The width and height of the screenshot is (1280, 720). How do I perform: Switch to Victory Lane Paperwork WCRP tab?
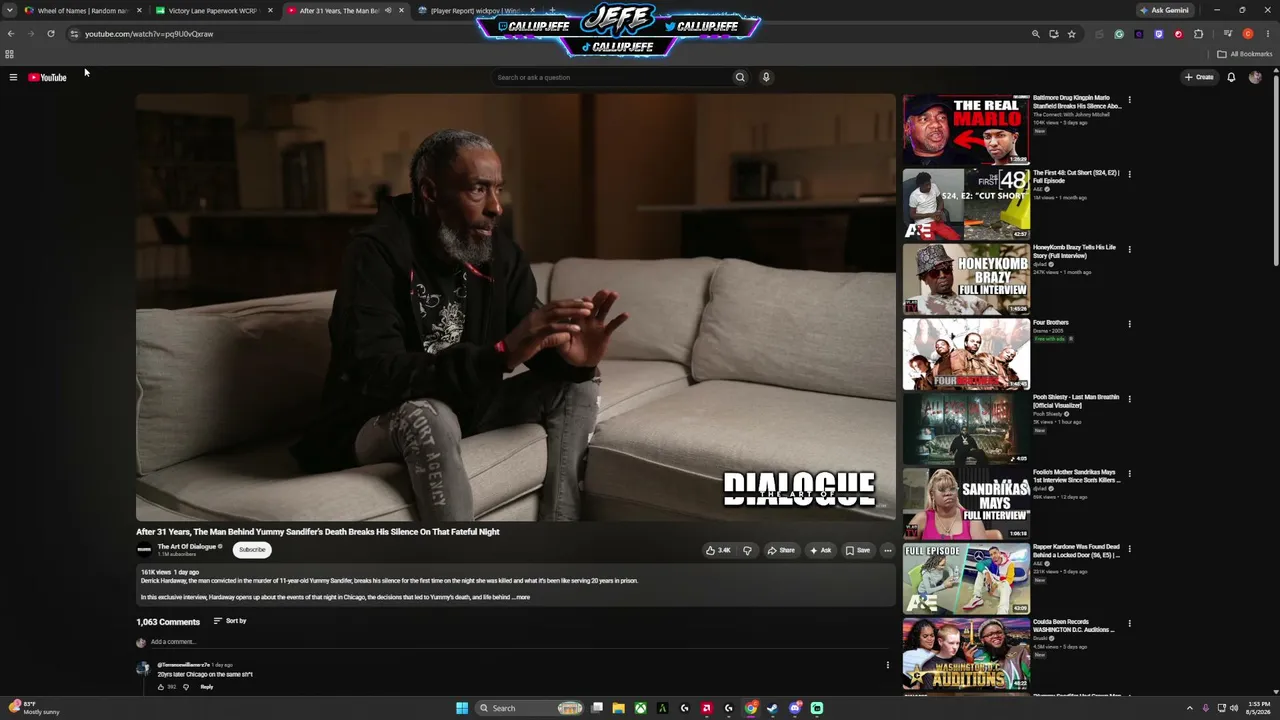(212, 11)
